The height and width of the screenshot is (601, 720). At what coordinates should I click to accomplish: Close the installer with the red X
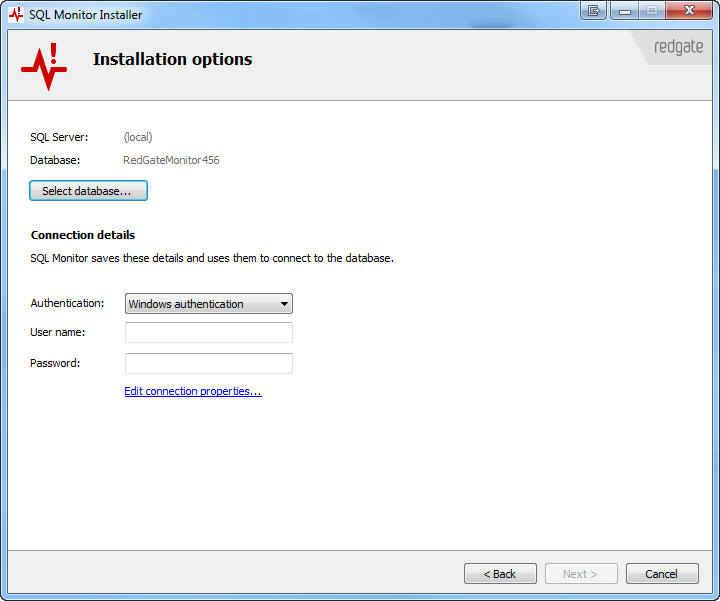(x=687, y=10)
